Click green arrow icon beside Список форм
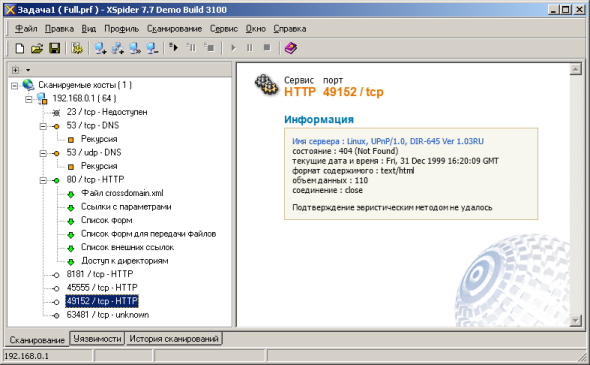Image resolution: width=590 pixels, height=365 pixels. 71,221
